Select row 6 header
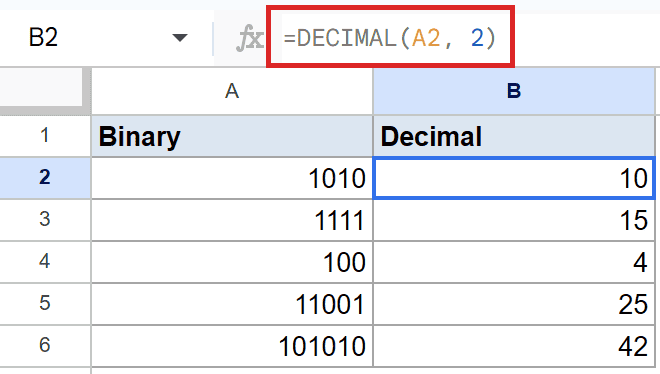 (45, 345)
